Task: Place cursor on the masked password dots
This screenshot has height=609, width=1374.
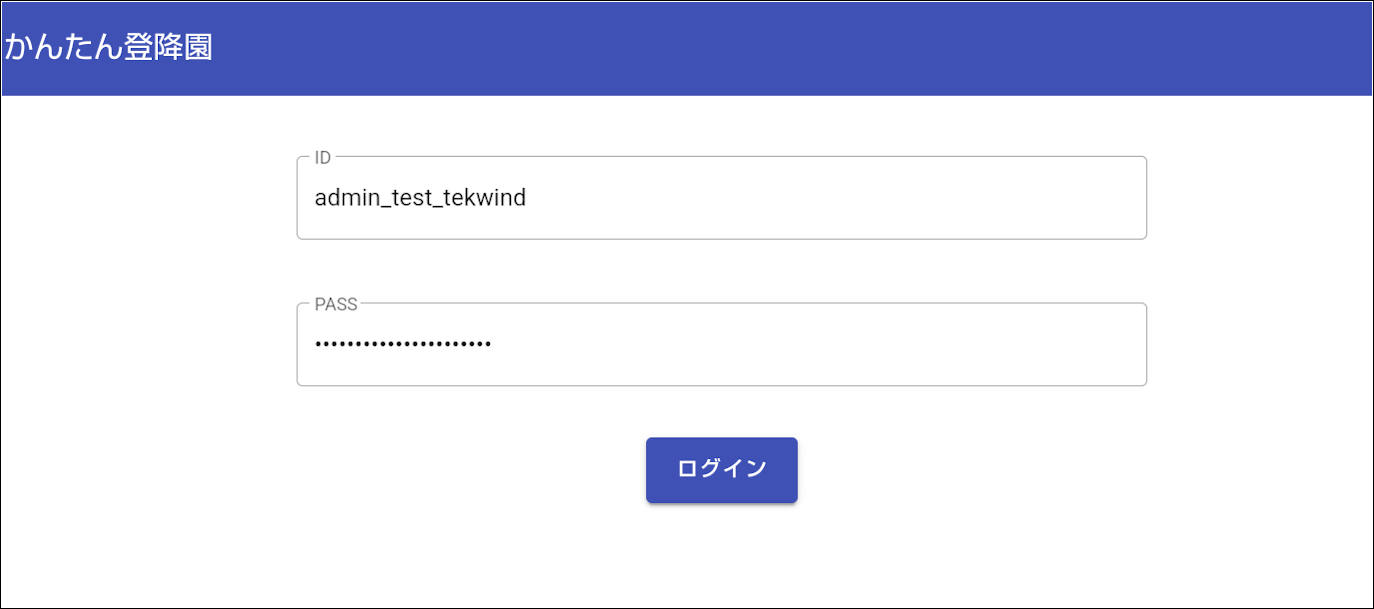Action: (x=402, y=345)
